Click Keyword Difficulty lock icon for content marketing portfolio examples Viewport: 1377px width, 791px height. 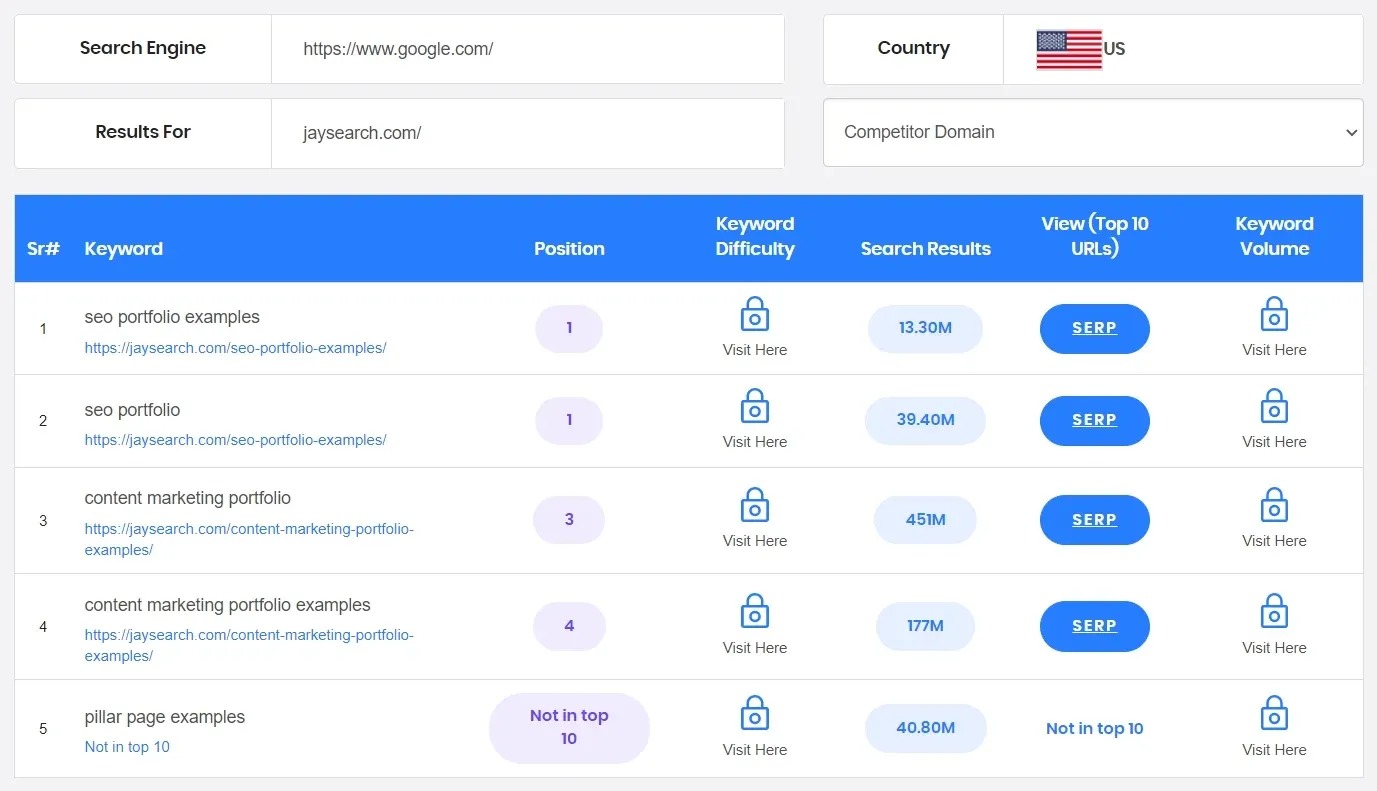(755, 612)
